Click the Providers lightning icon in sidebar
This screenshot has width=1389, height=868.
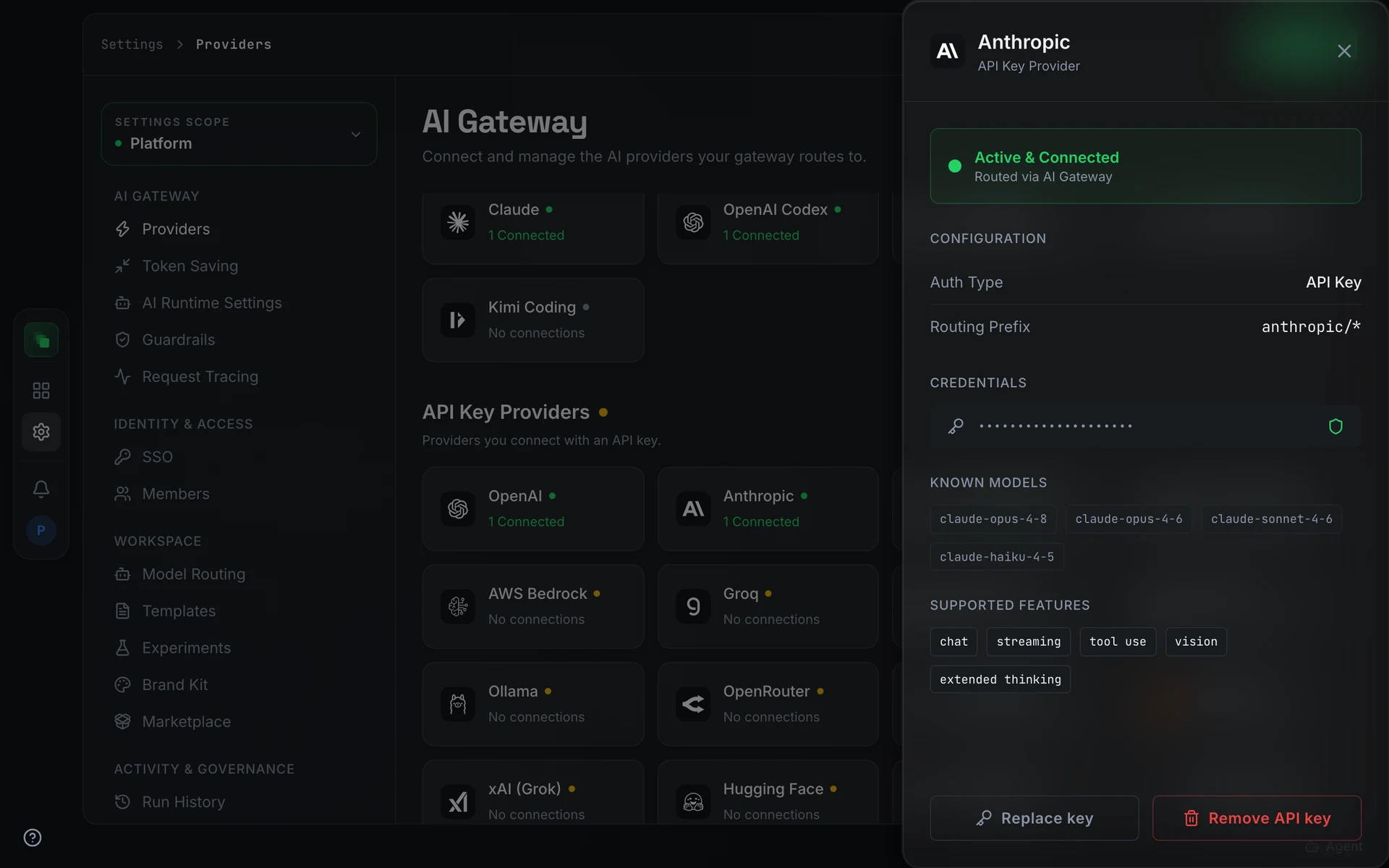click(x=122, y=229)
